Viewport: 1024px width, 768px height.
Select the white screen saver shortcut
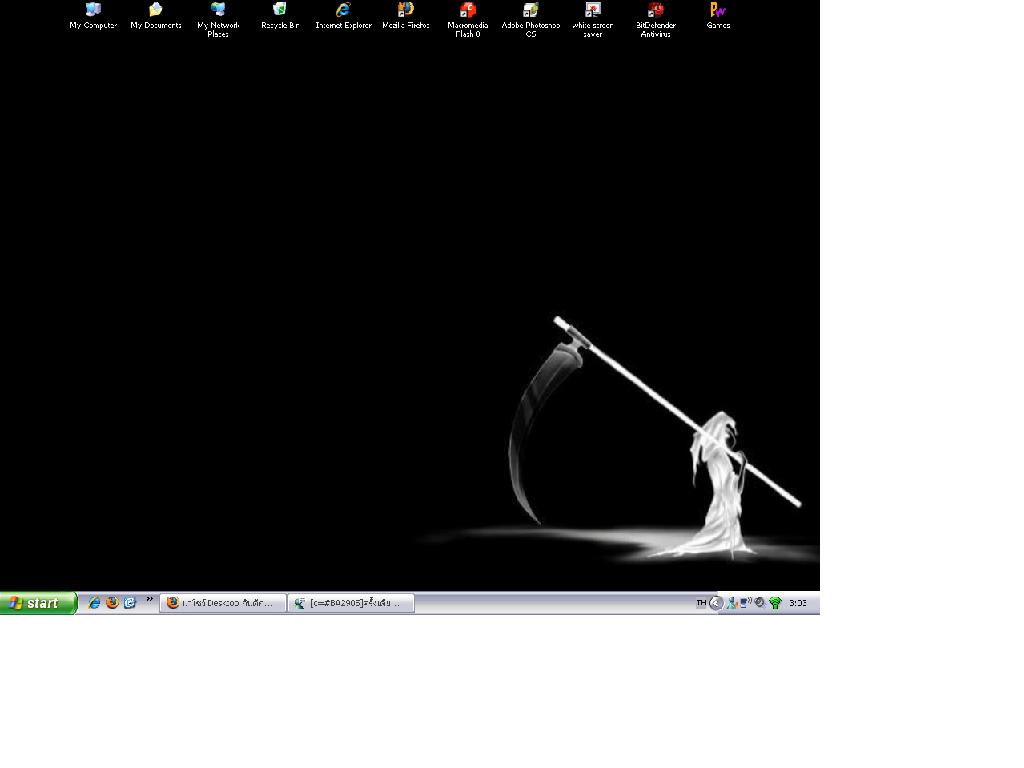592,20
